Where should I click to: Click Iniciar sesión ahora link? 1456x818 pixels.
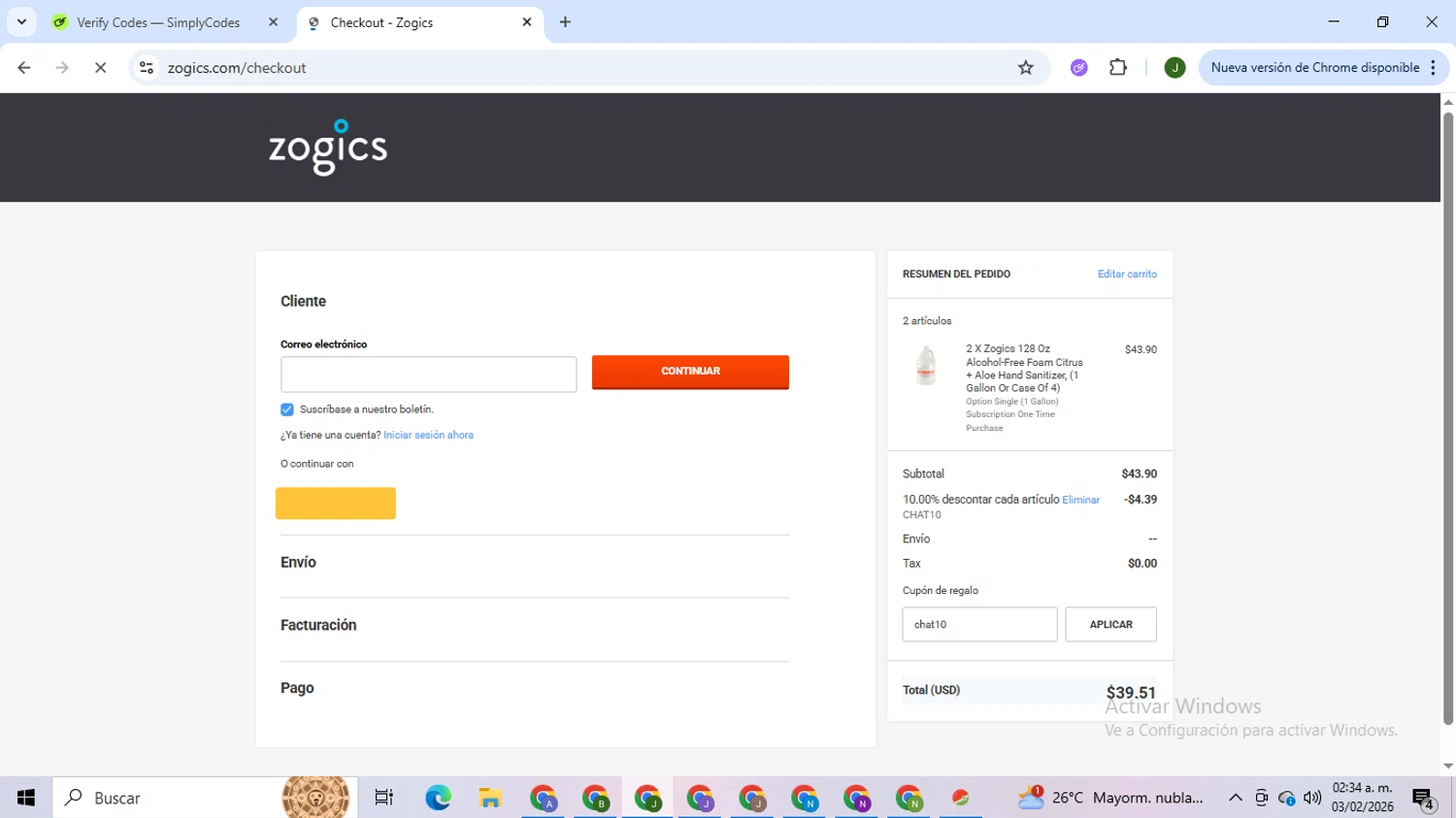click(428, 435)
